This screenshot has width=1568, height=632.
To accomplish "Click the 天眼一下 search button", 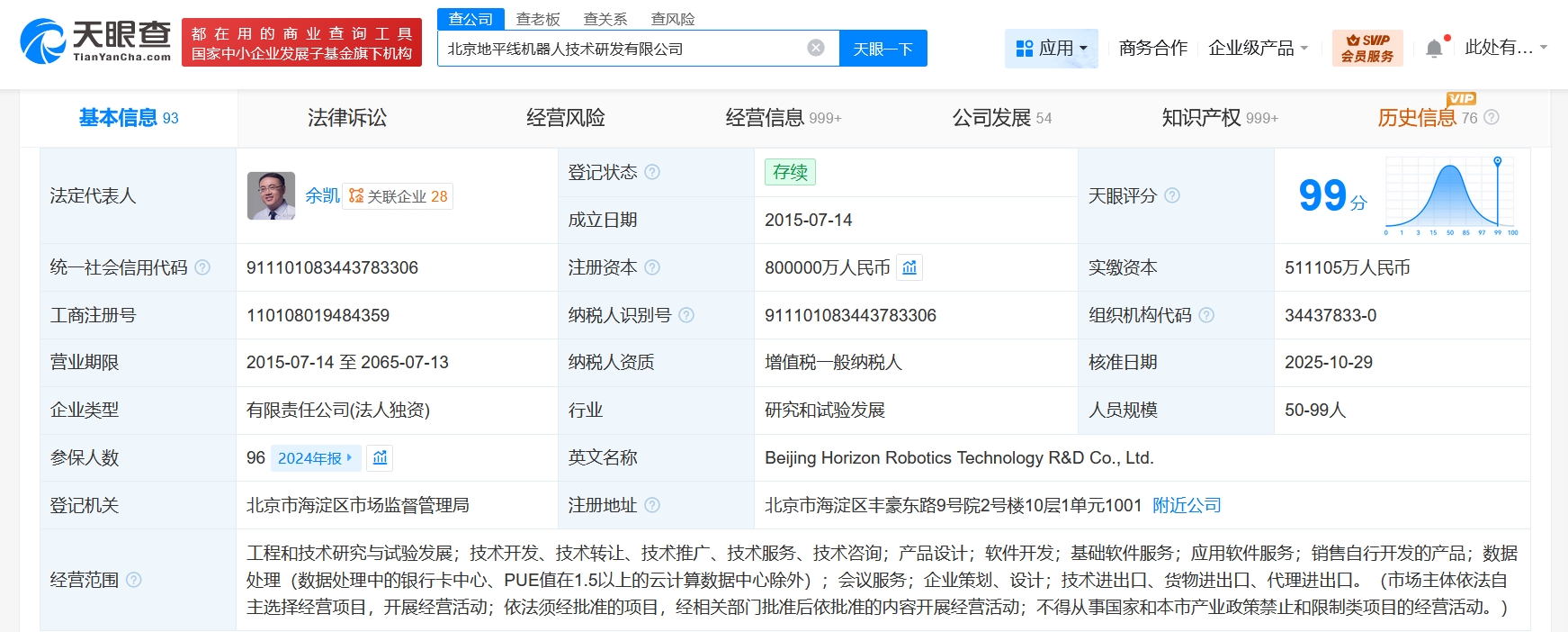I will click(883, 49).
